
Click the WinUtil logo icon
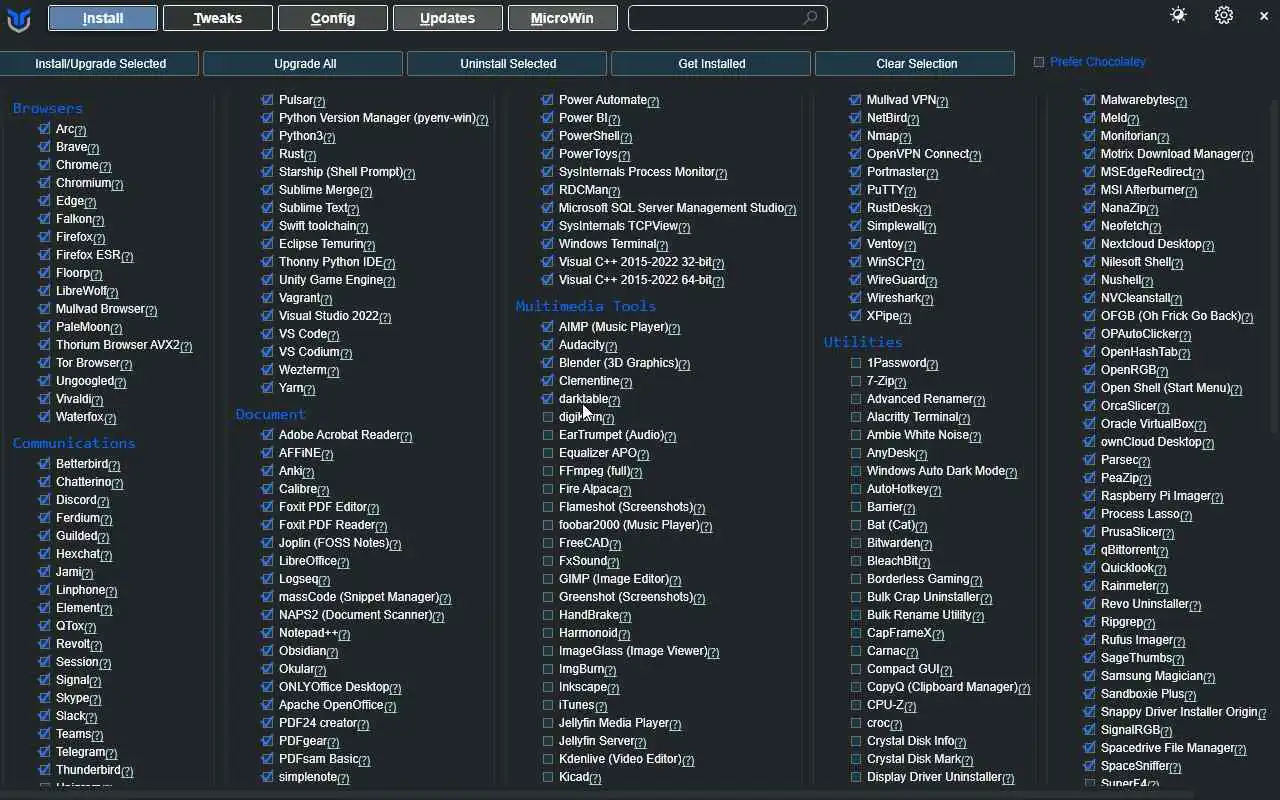[x=18, y=18]
